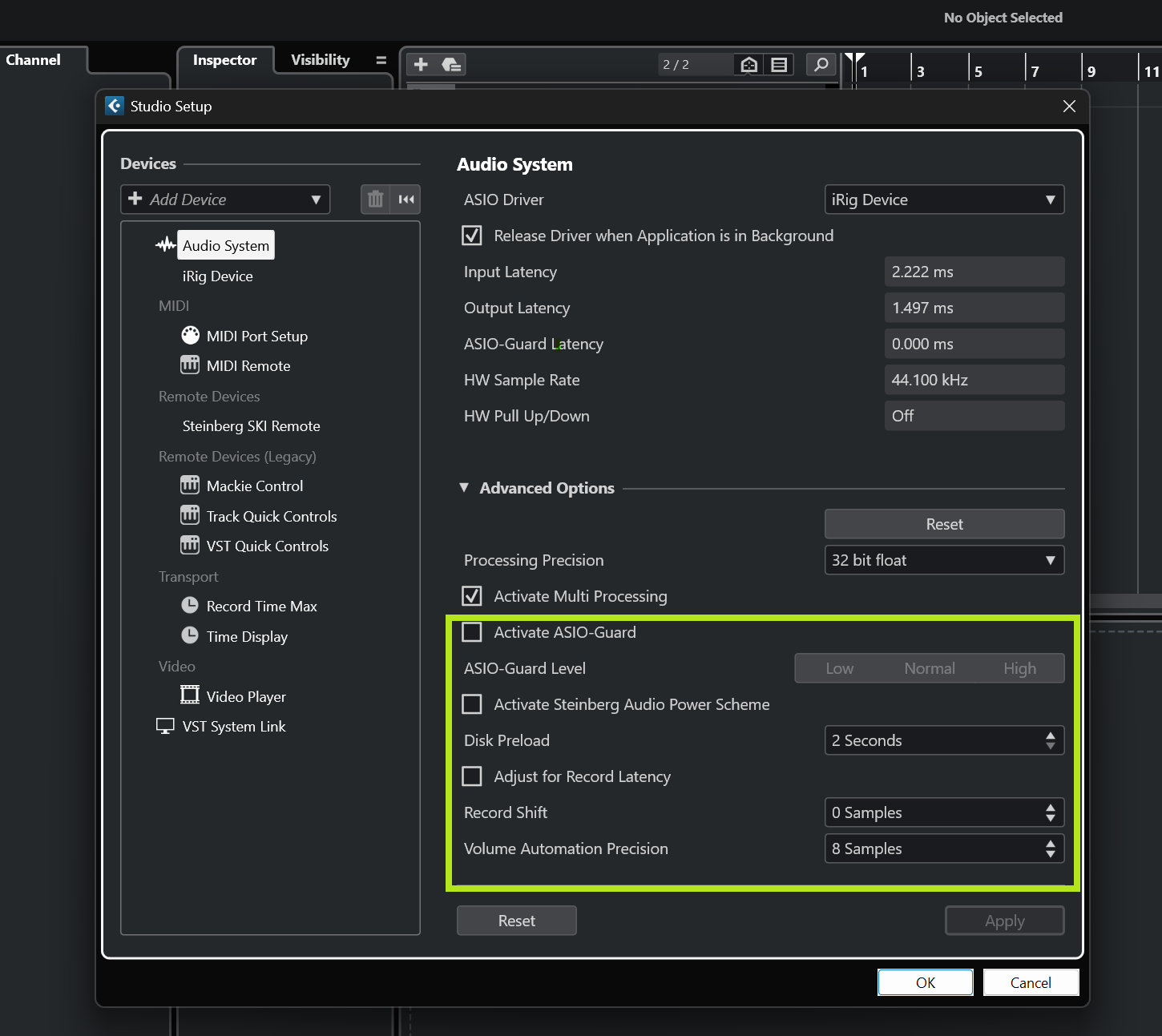1162x1036 pixels.
Task: Select Steinberg SKI Remote entry
Action: (x=251, y=425)
